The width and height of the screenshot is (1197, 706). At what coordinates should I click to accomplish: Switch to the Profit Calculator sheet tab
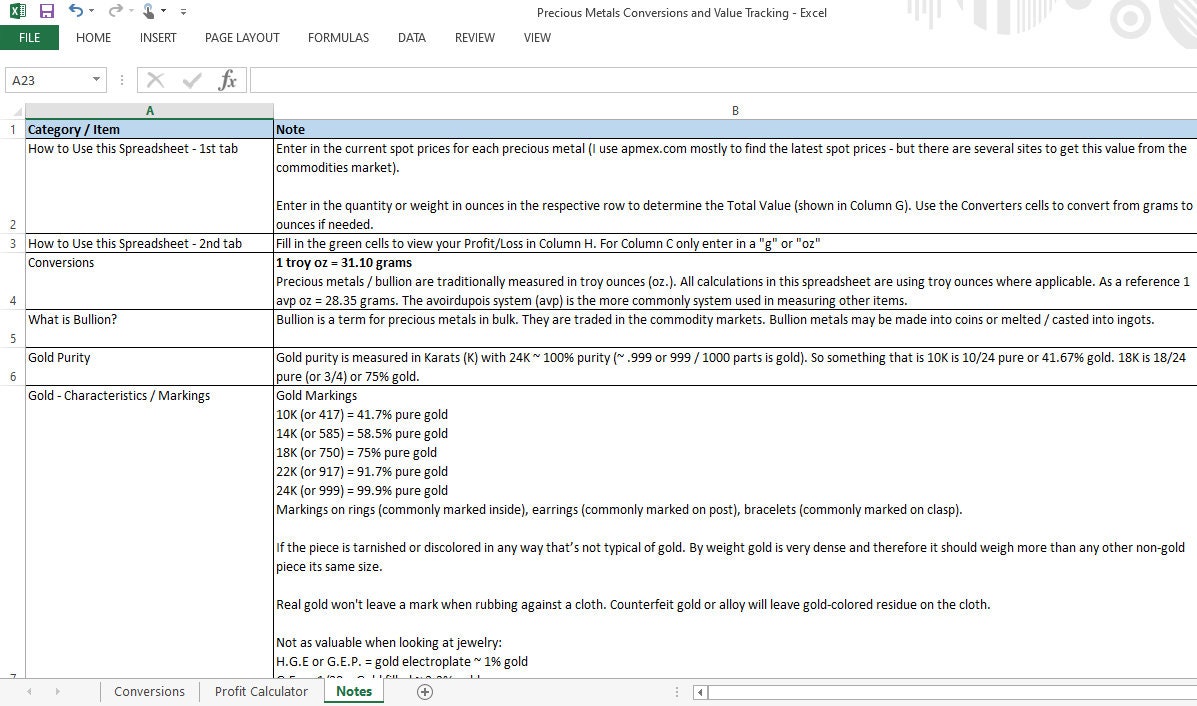pyautogui.click(x=261, y=691)
